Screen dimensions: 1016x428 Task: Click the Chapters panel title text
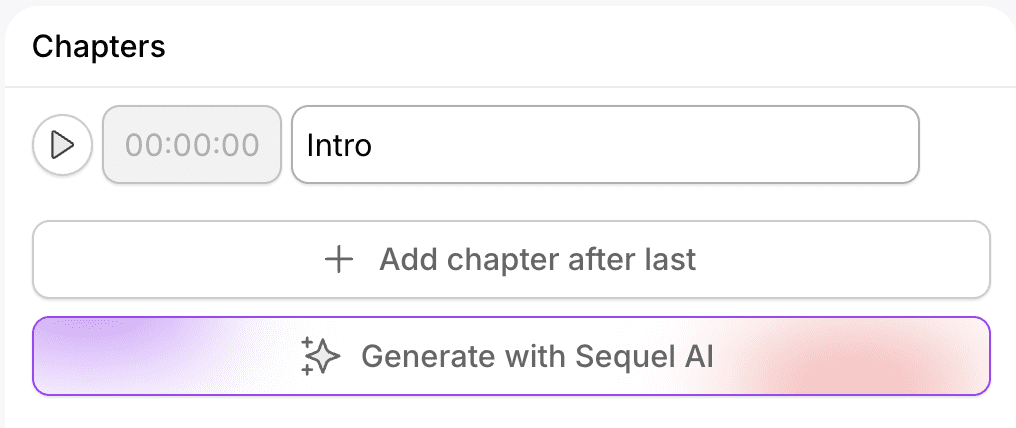pyautogui.click(x=98, y=46)
